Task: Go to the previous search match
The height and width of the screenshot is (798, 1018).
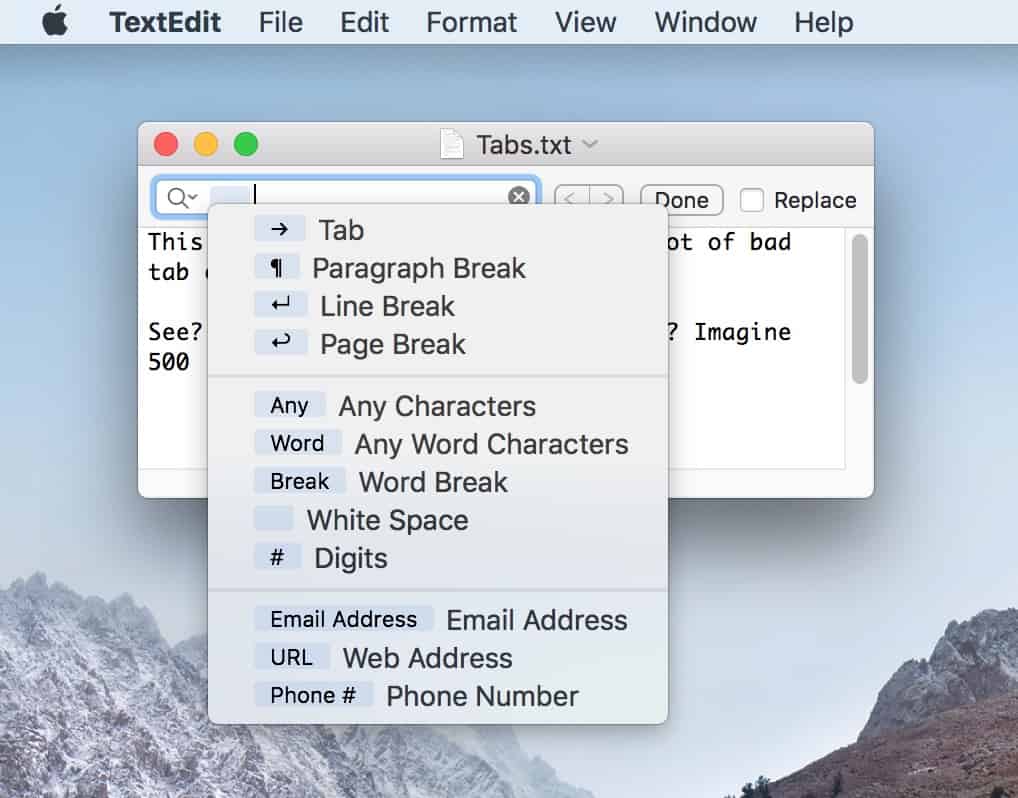Action: coord(572,199)
